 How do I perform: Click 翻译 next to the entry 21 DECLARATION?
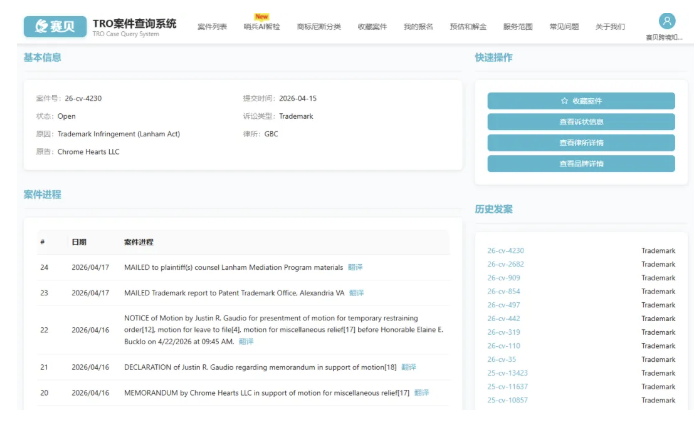(x=409, y=367)
